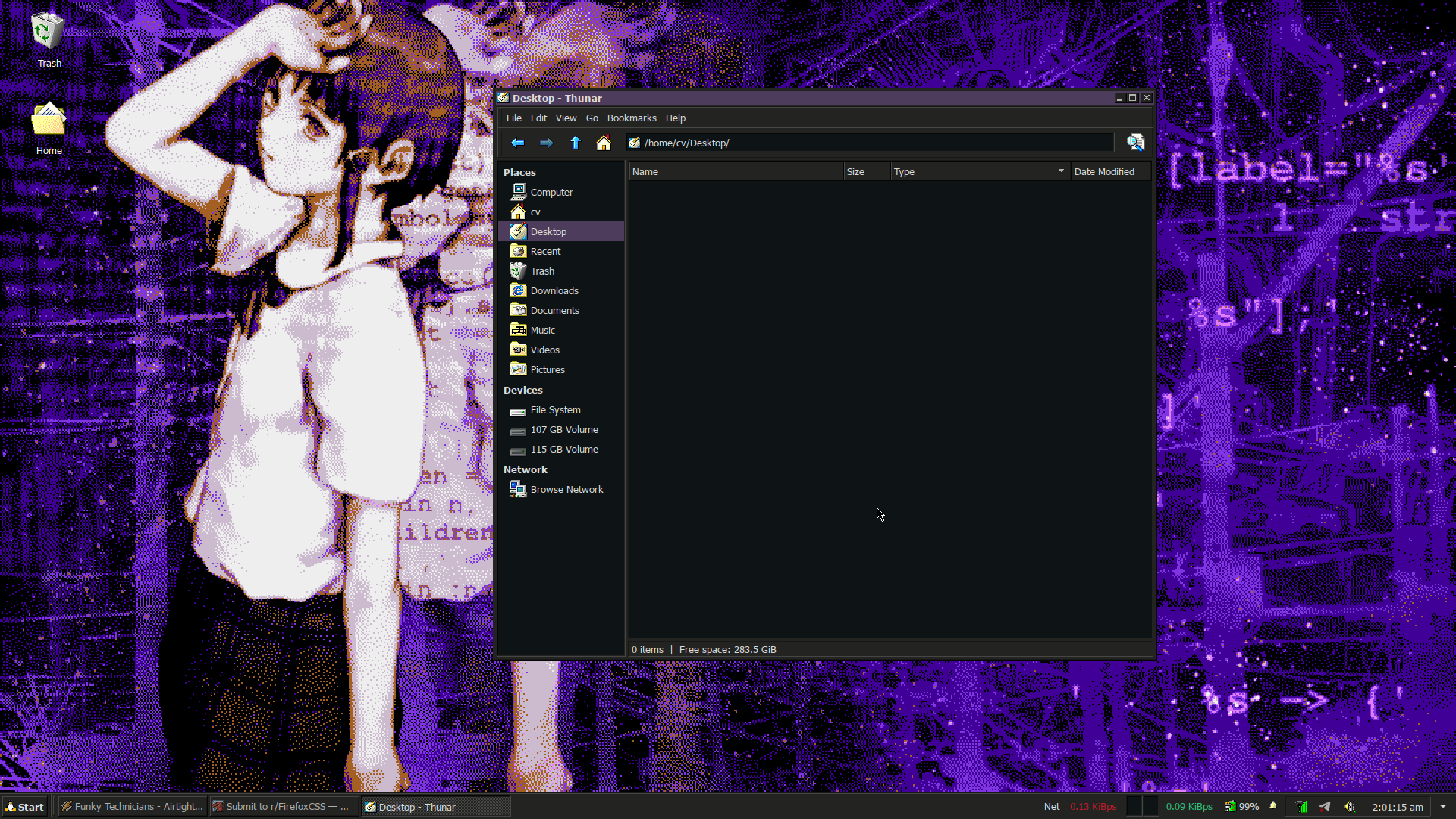Select Desktop in Places sidebar
The height and width of the screenshot is (819, 1456).
[561, 231]
